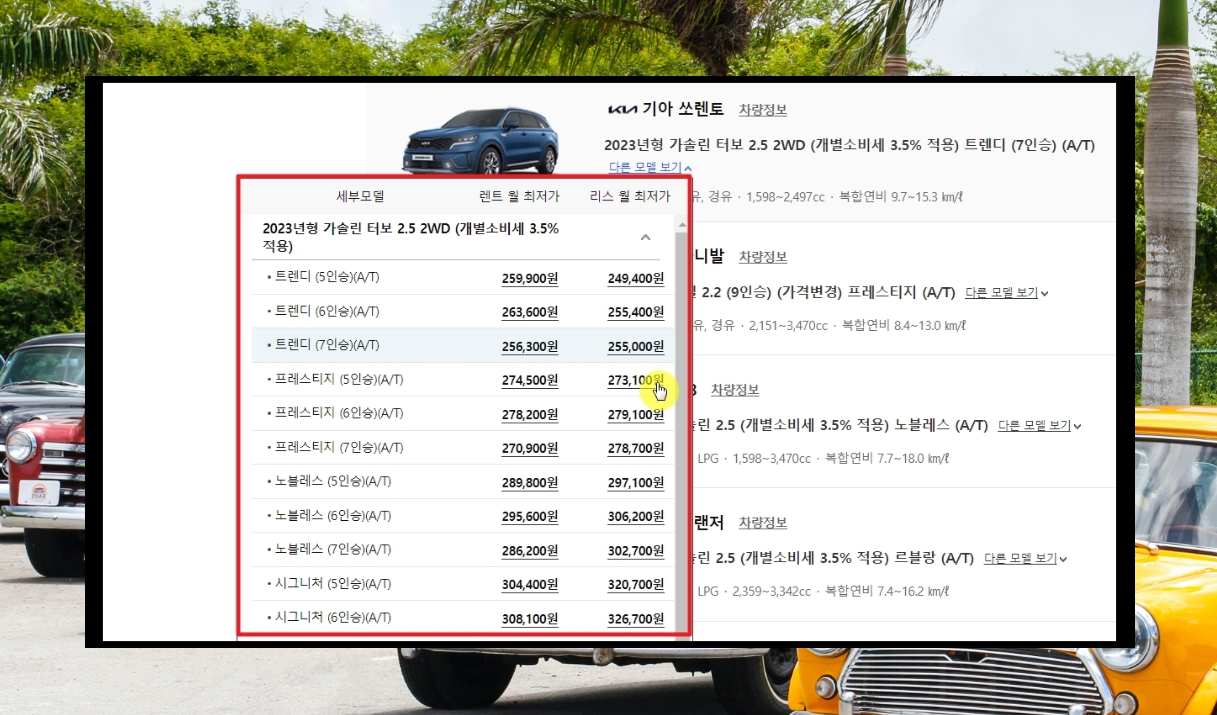Image resolution: width=1217 pixels, height=715 pixels.
Task: Click lease price 255,000원
Action: [636, 347]
